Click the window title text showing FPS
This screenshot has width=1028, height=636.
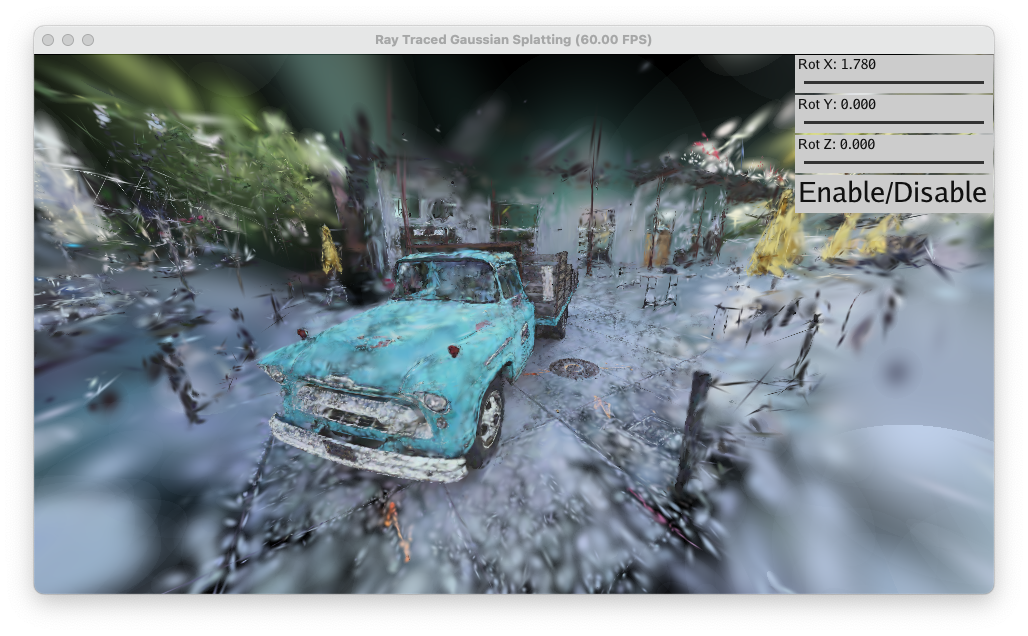(x=513, y=40)
